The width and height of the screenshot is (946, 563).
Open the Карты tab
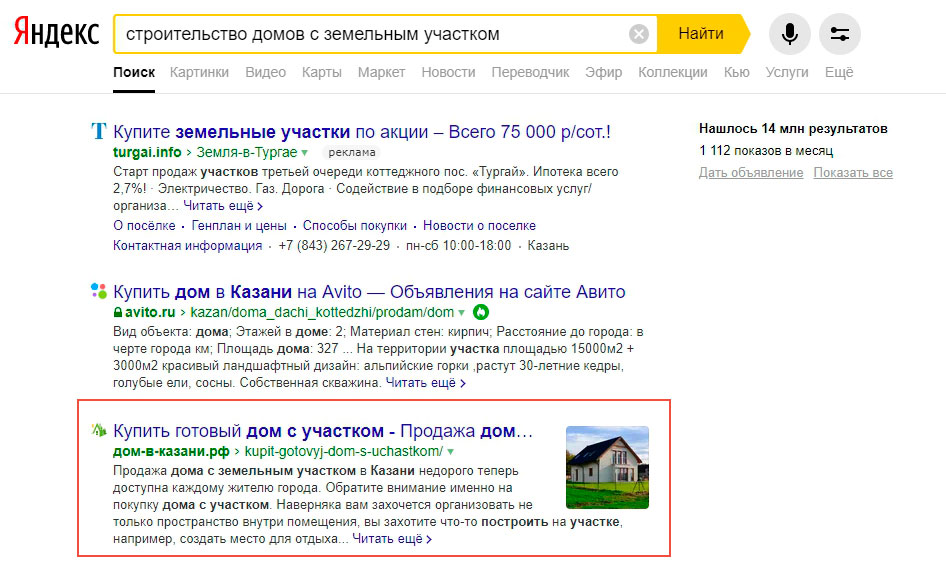coord(322,72)
